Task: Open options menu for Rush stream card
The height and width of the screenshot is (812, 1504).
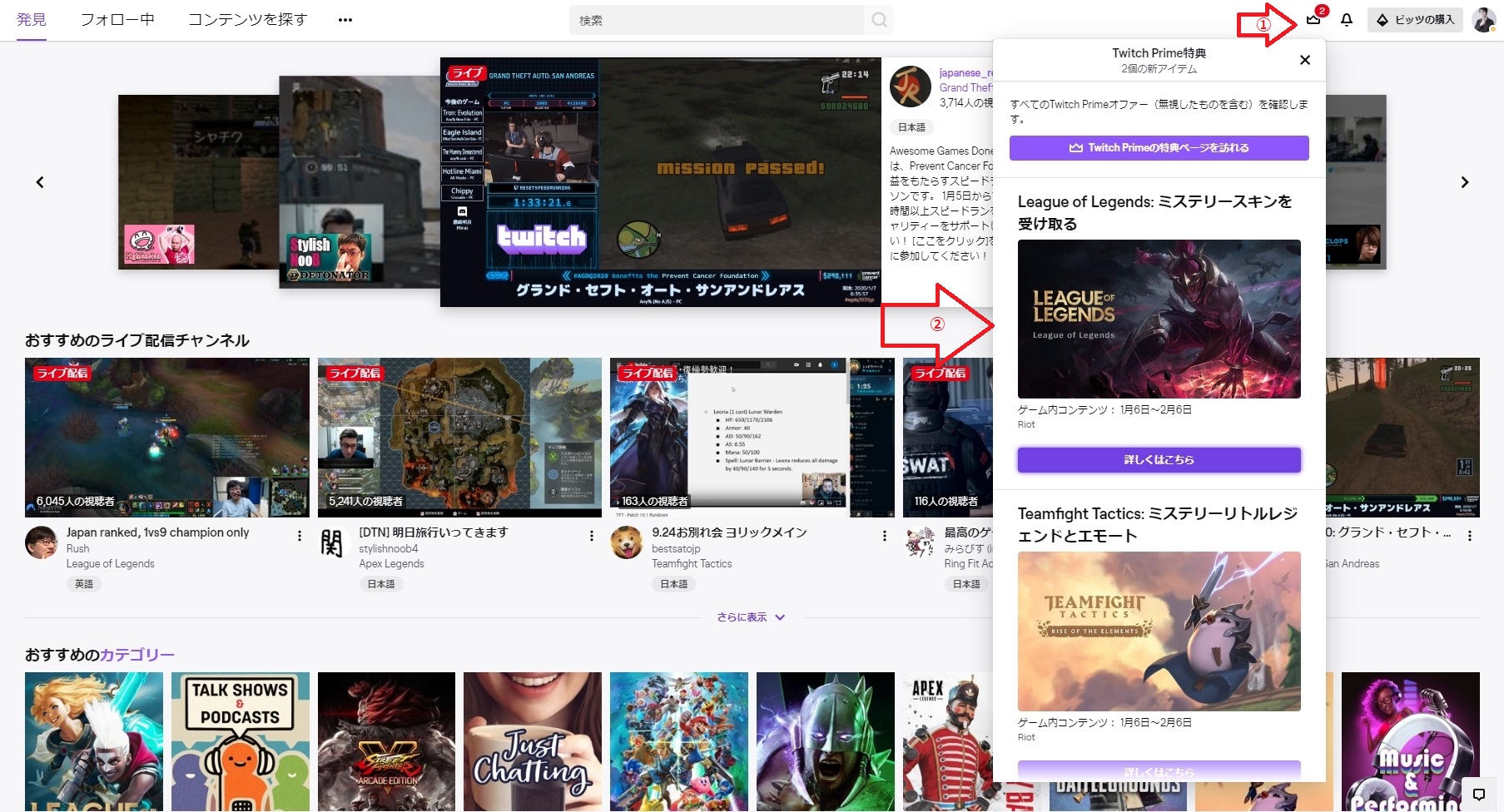Action: point(300,536)
